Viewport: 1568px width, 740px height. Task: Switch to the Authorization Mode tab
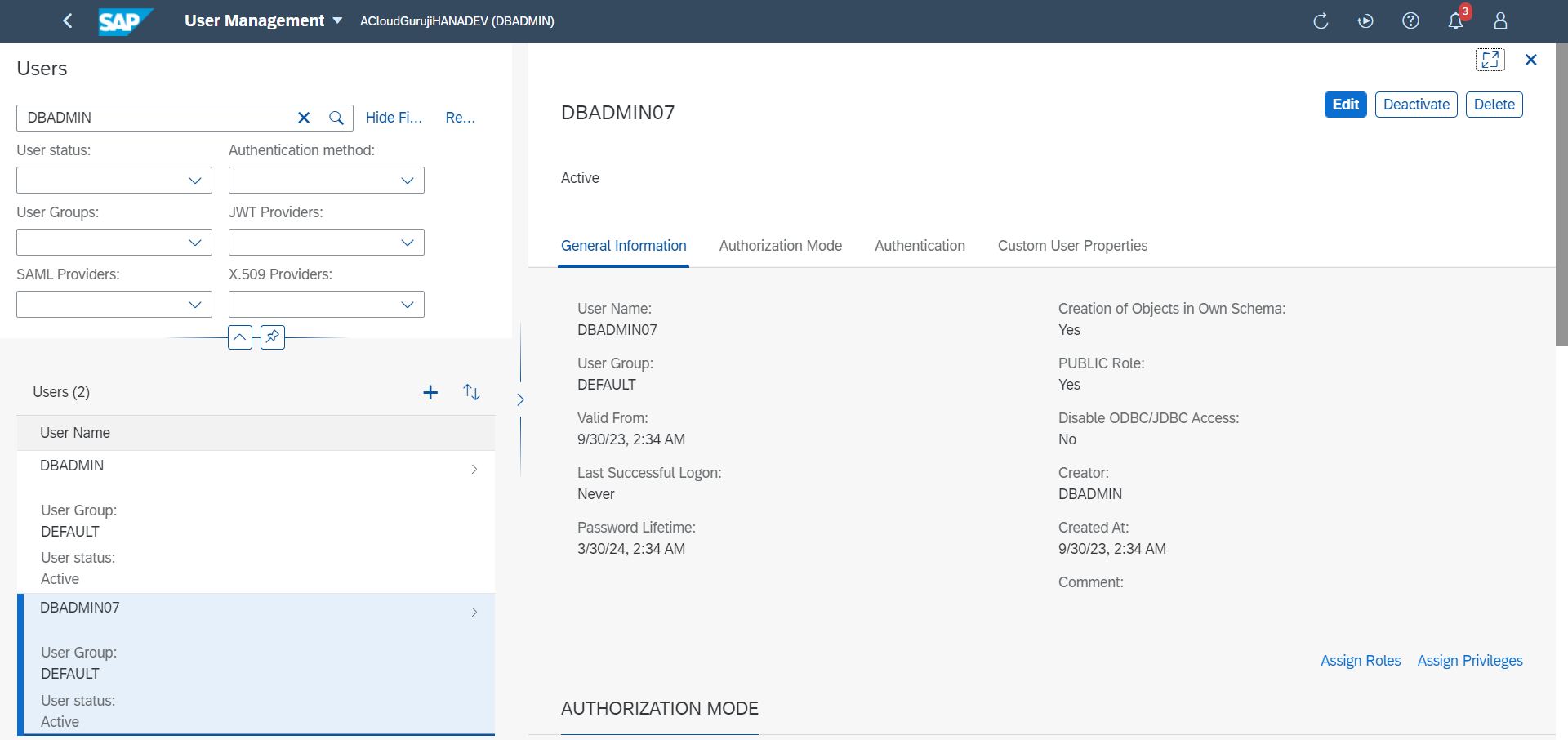point(780,246)
